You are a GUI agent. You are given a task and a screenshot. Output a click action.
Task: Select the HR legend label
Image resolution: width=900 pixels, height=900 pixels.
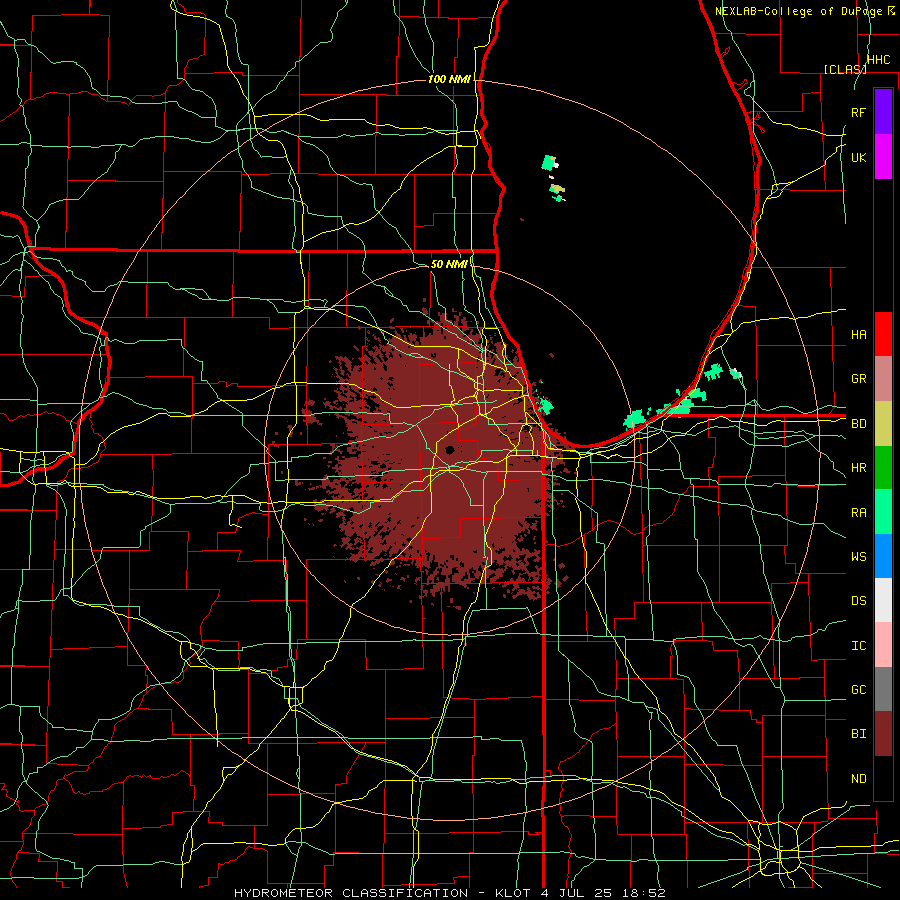[x=858, y=468]
